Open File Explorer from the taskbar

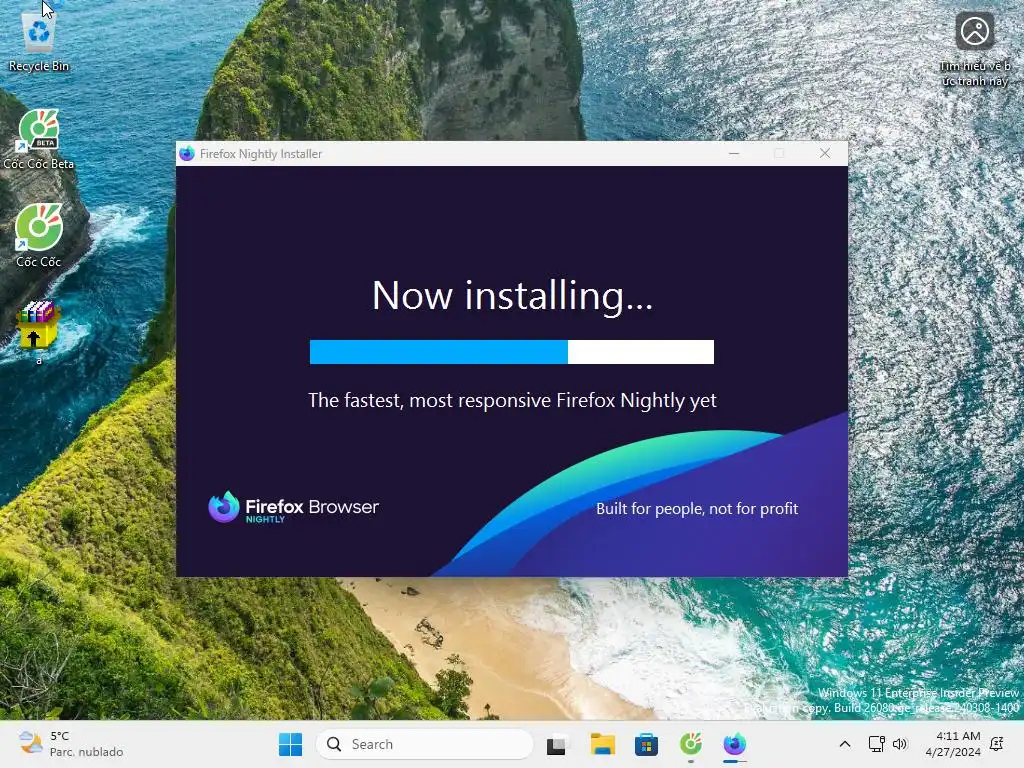tap(602, 744)
